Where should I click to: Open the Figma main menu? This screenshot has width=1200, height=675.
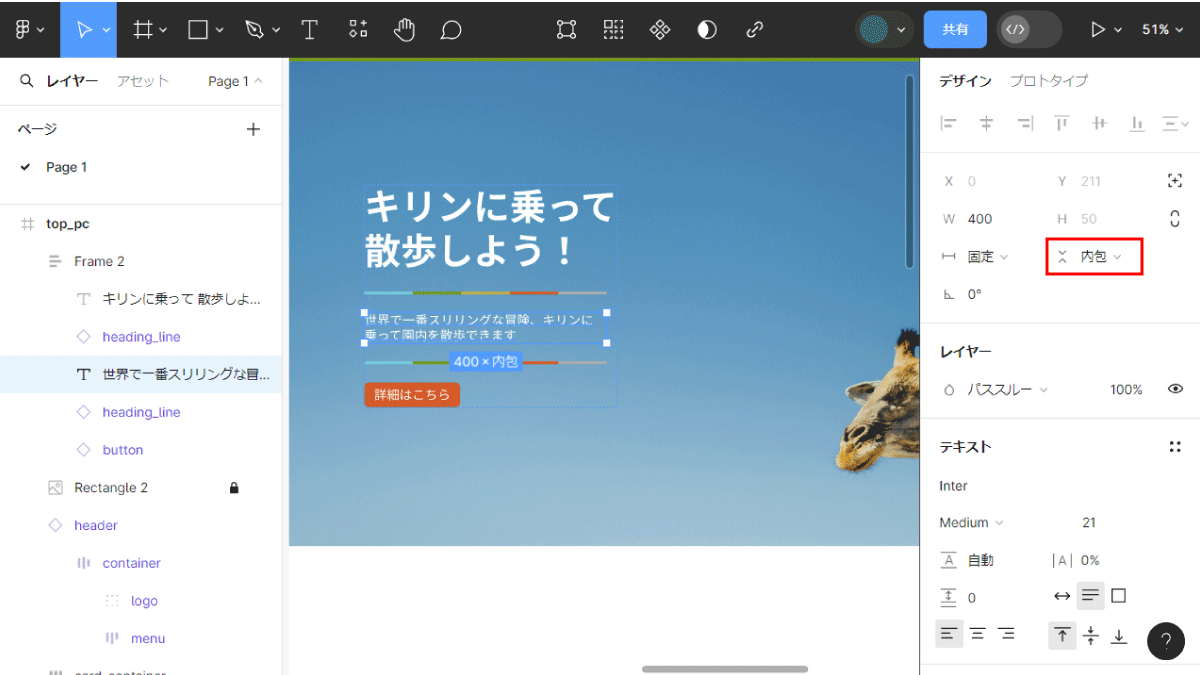tap(29, 30)
